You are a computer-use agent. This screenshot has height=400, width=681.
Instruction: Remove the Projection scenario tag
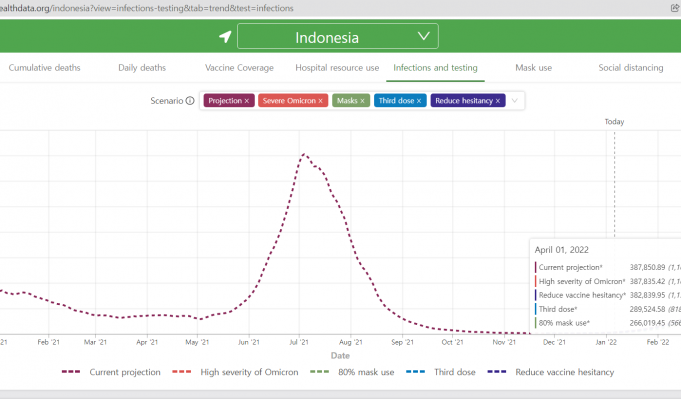pyautogui.click(x=246, y=101)
